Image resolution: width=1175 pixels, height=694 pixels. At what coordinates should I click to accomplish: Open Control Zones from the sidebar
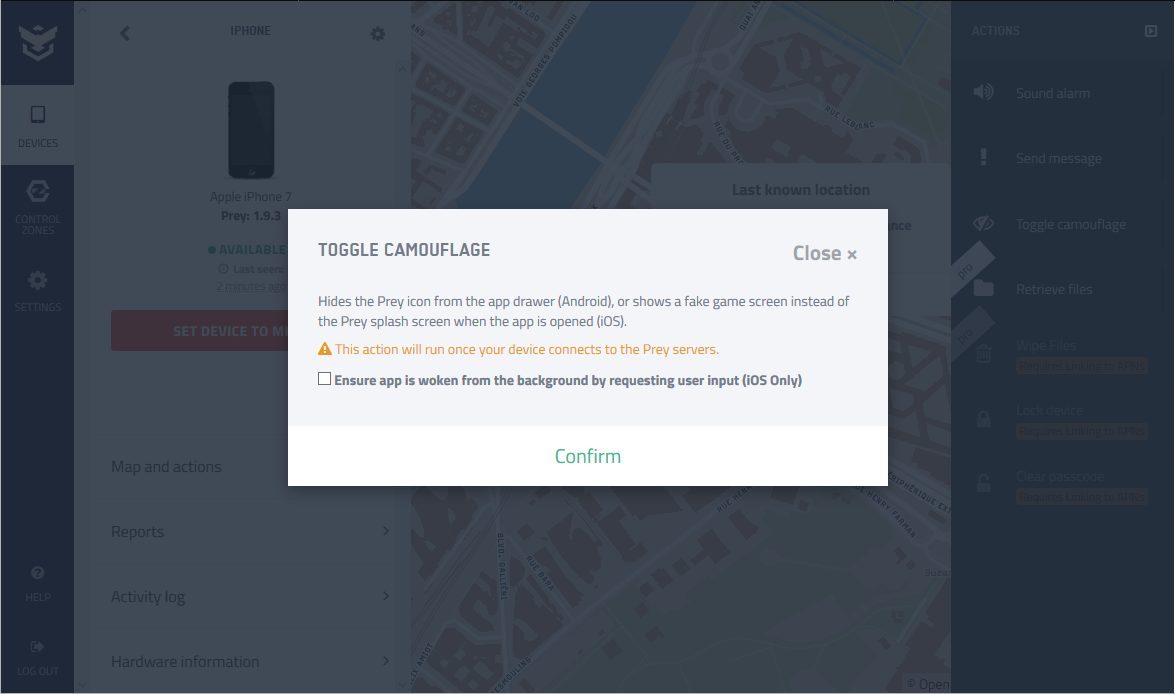tap(37, 207)
